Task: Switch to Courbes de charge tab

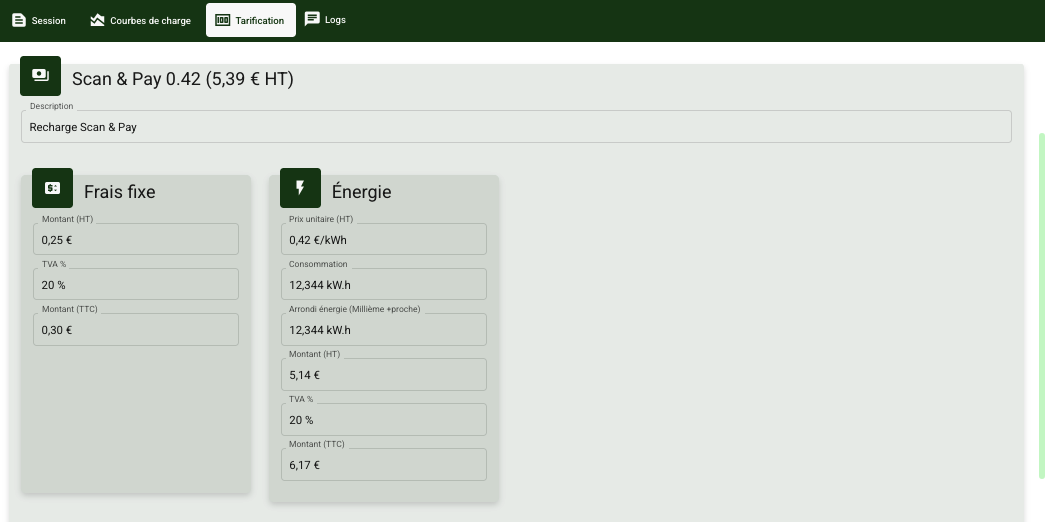Action: pyautogui.click(x=140, y=20)
